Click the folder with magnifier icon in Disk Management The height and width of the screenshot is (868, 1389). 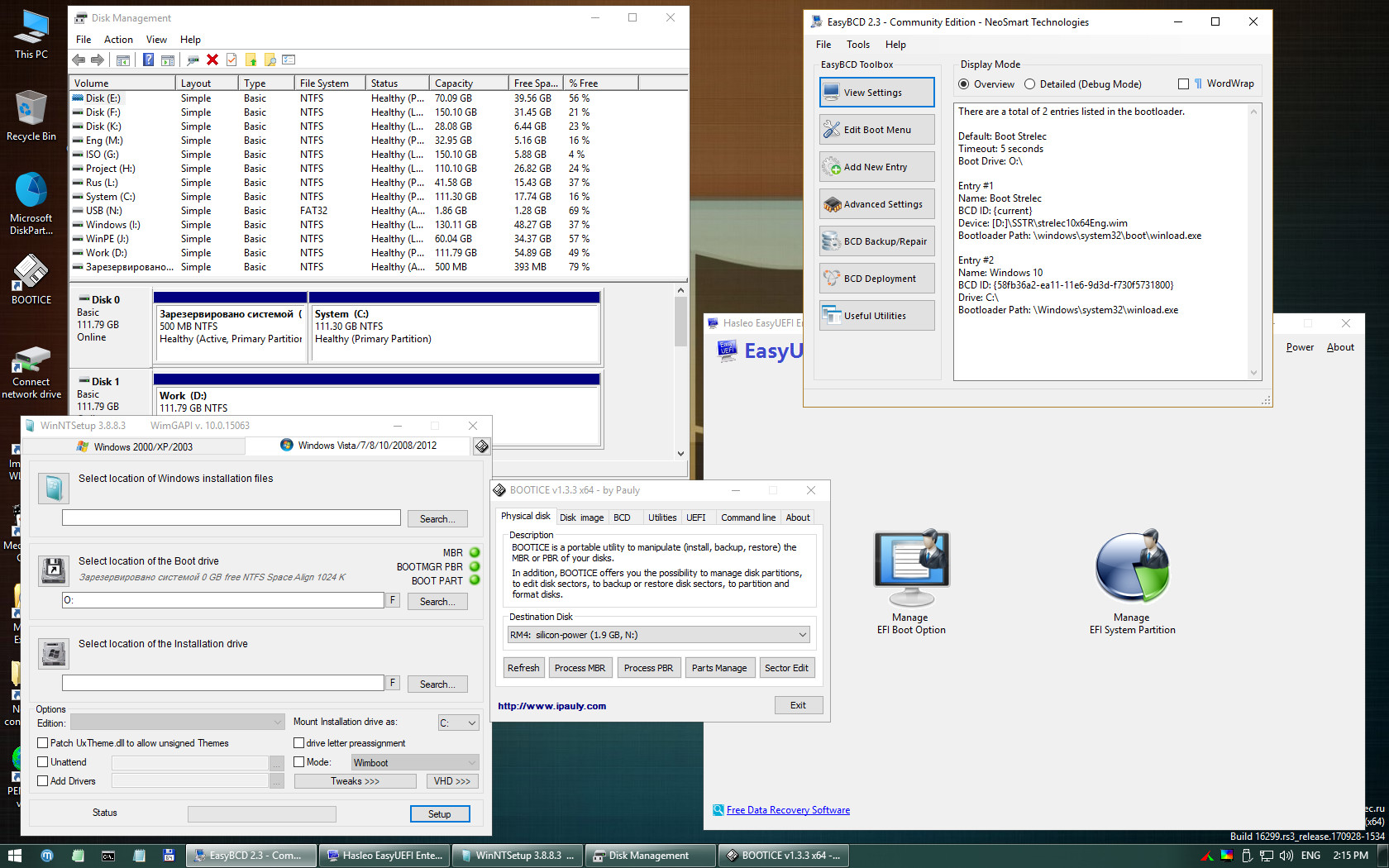point(270,60)
